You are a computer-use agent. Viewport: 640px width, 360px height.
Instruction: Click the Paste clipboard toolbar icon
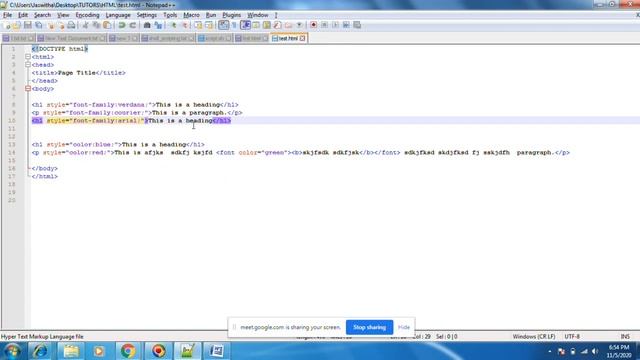tap(107, 25)
